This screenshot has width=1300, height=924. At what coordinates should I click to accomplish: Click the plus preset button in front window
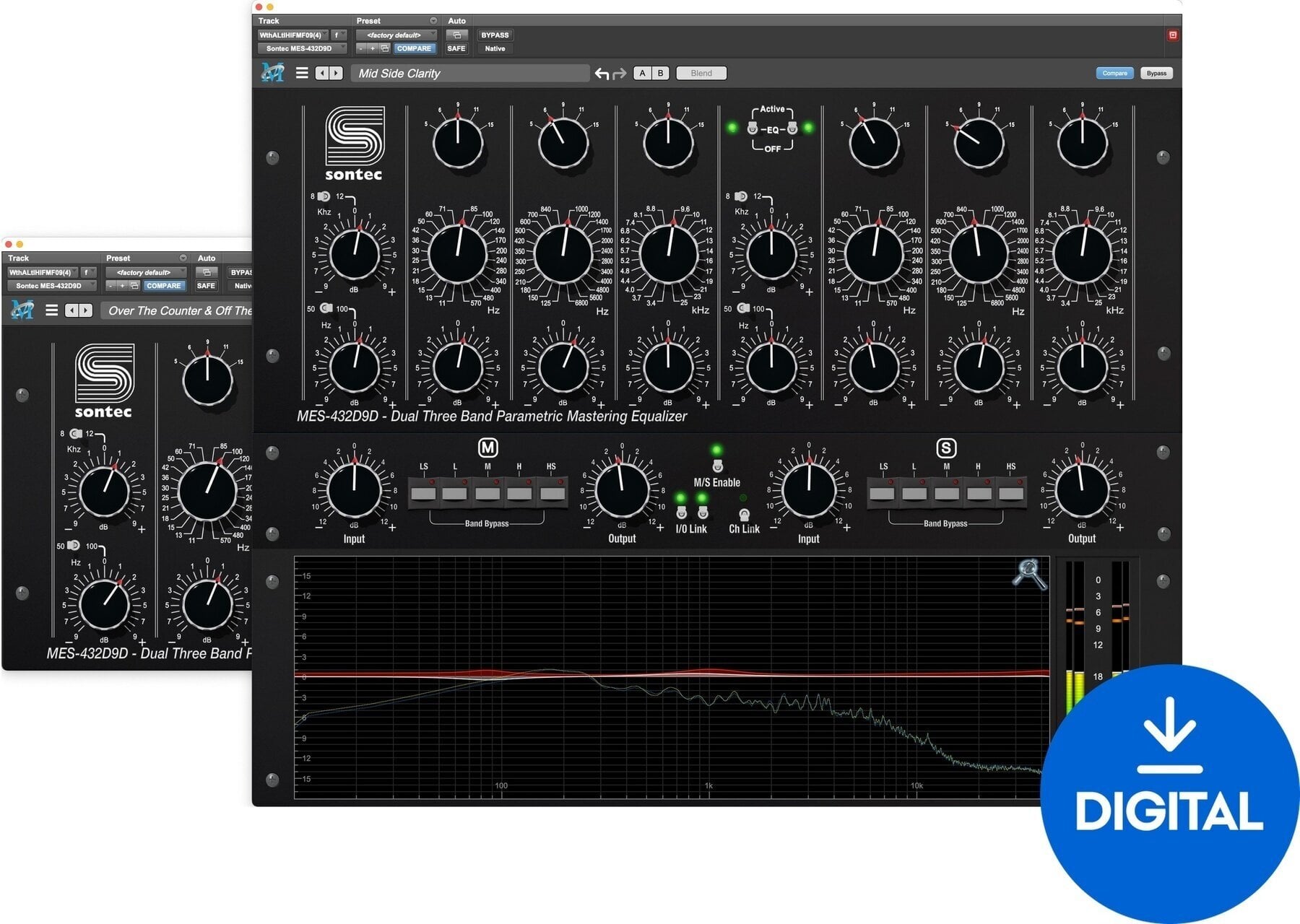click(x=373, y=48)
